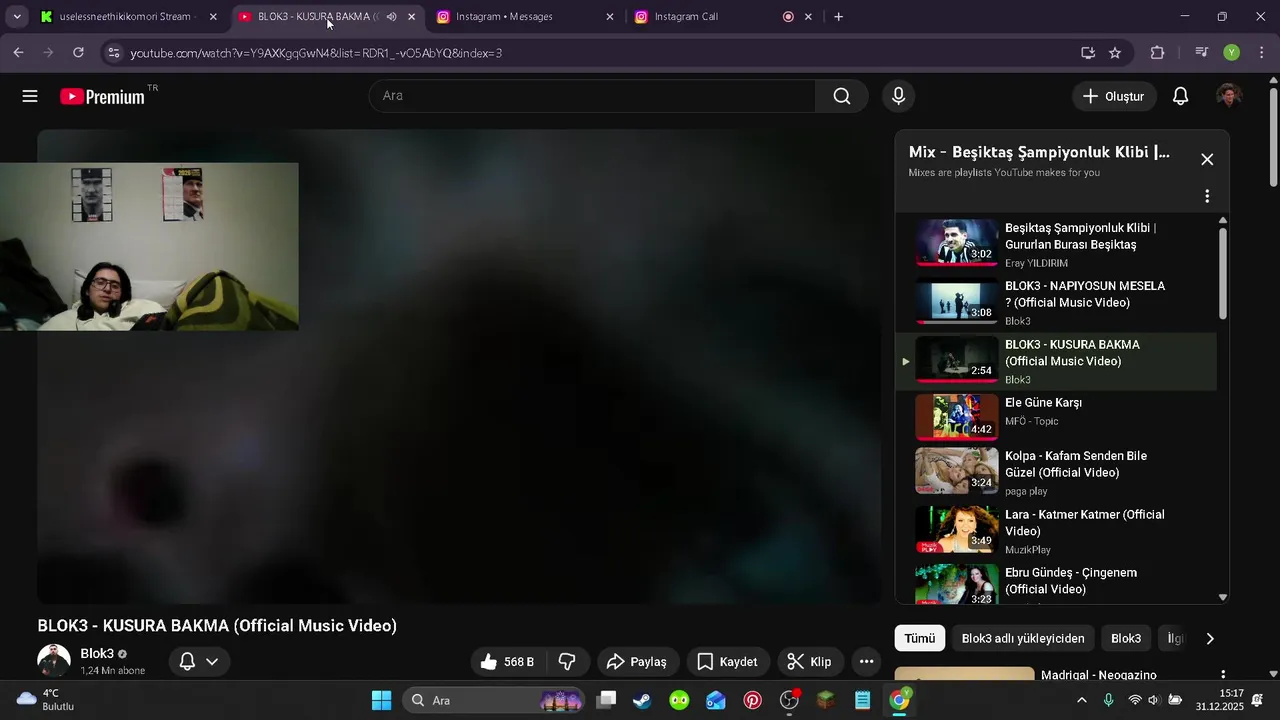Mute the BLOK3 tab audio icon
Screen dimensions: 1280x720
coord(391,17)
